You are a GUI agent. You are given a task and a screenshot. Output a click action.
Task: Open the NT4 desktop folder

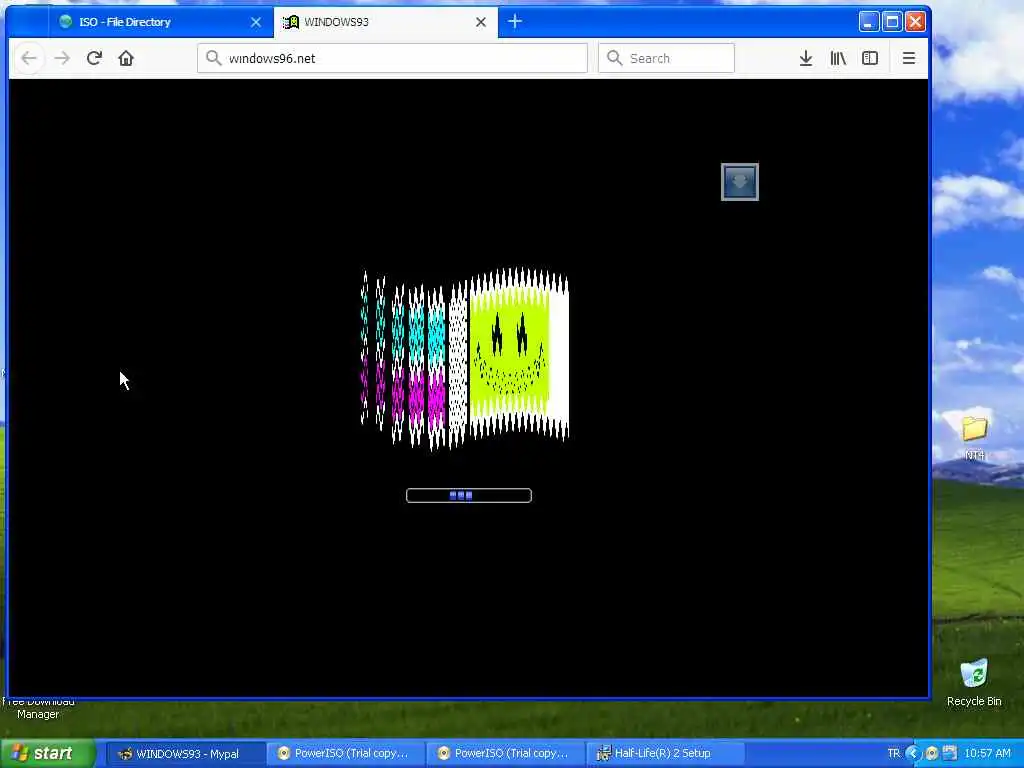click(x=974, y=437)
